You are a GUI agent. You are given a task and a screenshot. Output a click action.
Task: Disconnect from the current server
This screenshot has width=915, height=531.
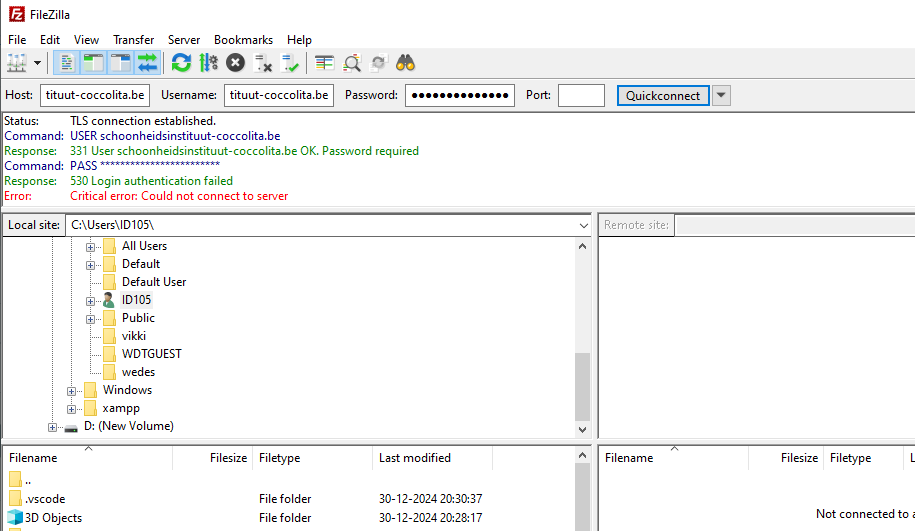(x=263, y=62)
